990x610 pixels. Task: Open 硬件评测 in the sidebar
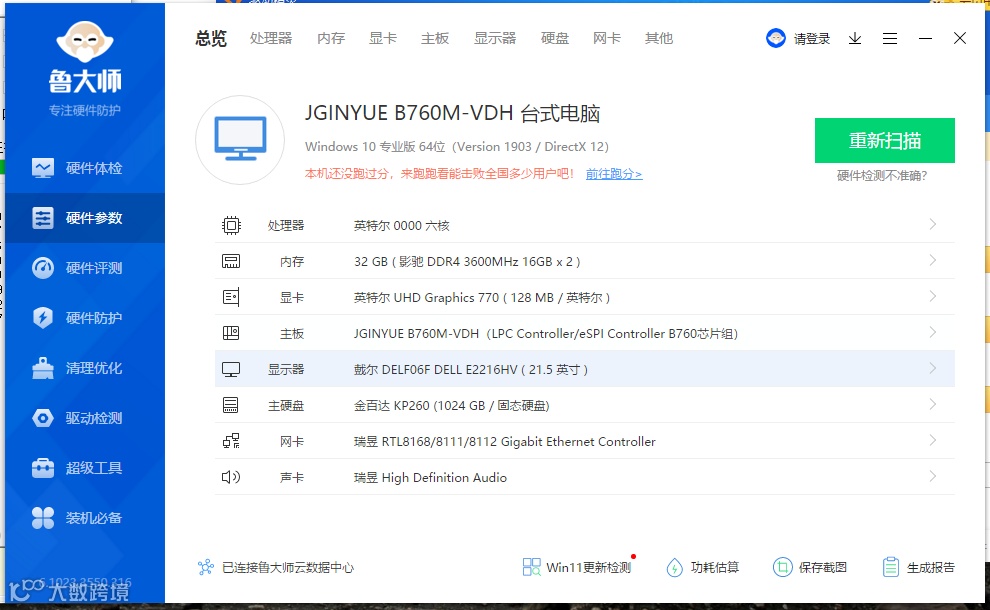pos(85,268)
